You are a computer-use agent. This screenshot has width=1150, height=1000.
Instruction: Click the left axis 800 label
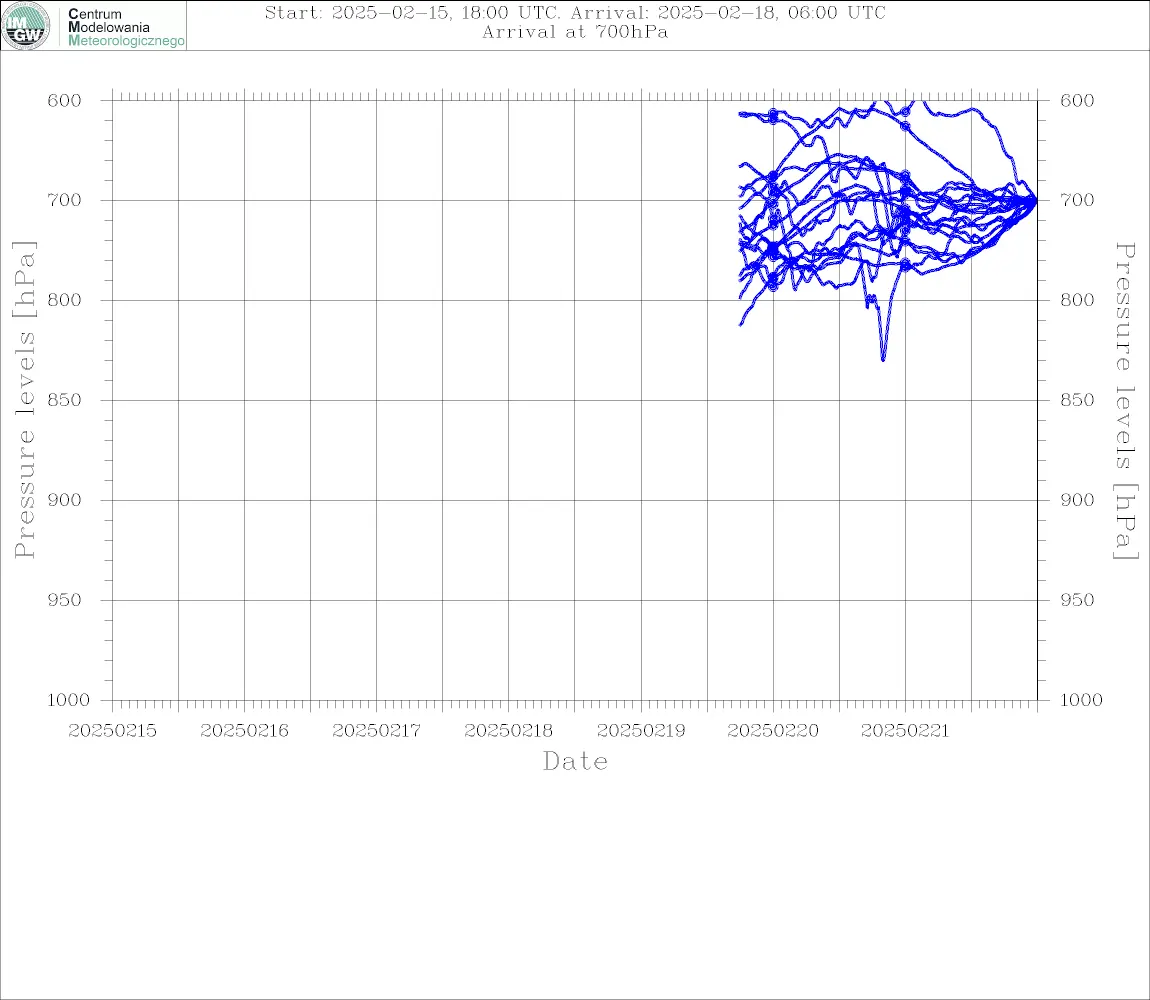pos(65,300)
